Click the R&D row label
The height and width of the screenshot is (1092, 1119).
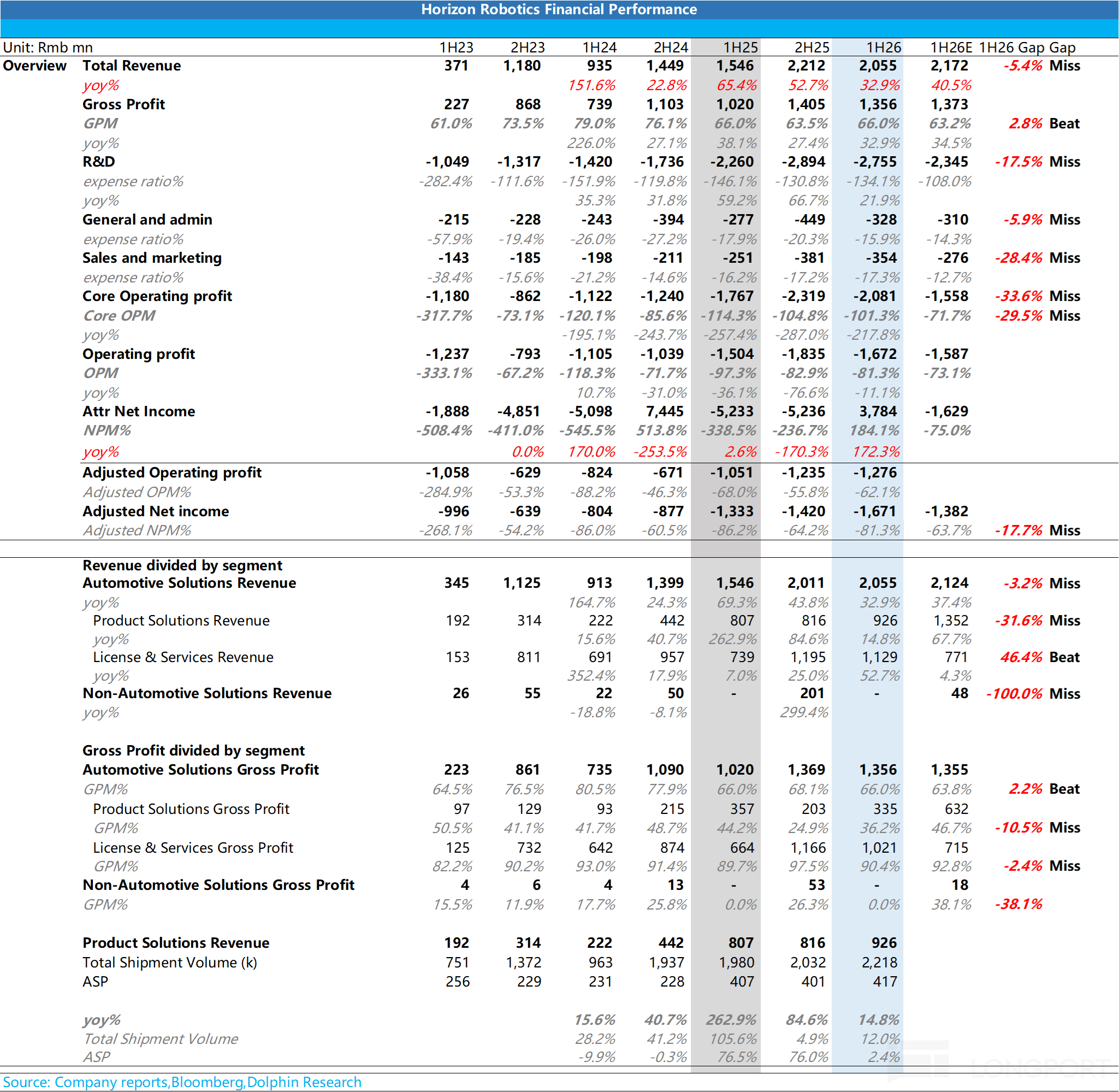click(99, 162)
